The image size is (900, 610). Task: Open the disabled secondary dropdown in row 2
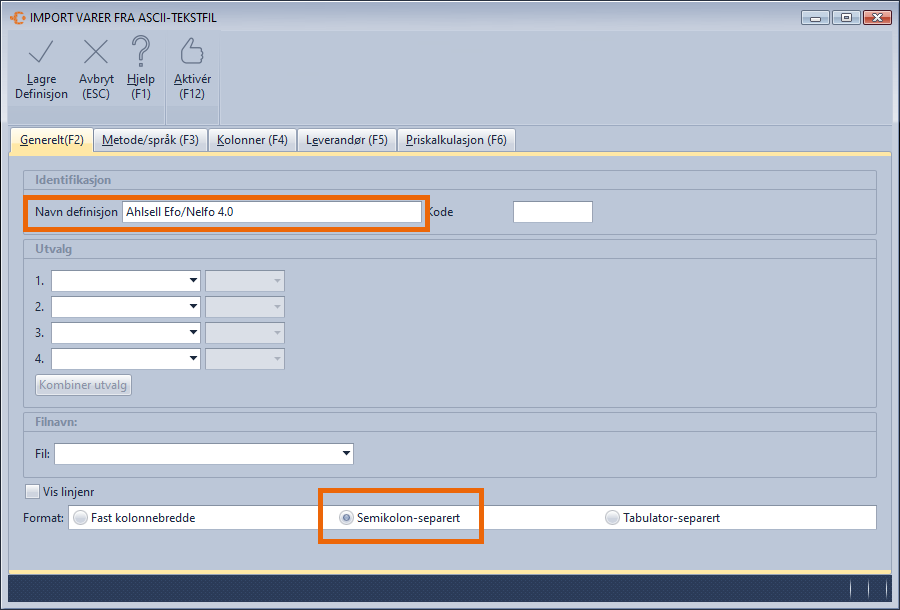point(245,306)
